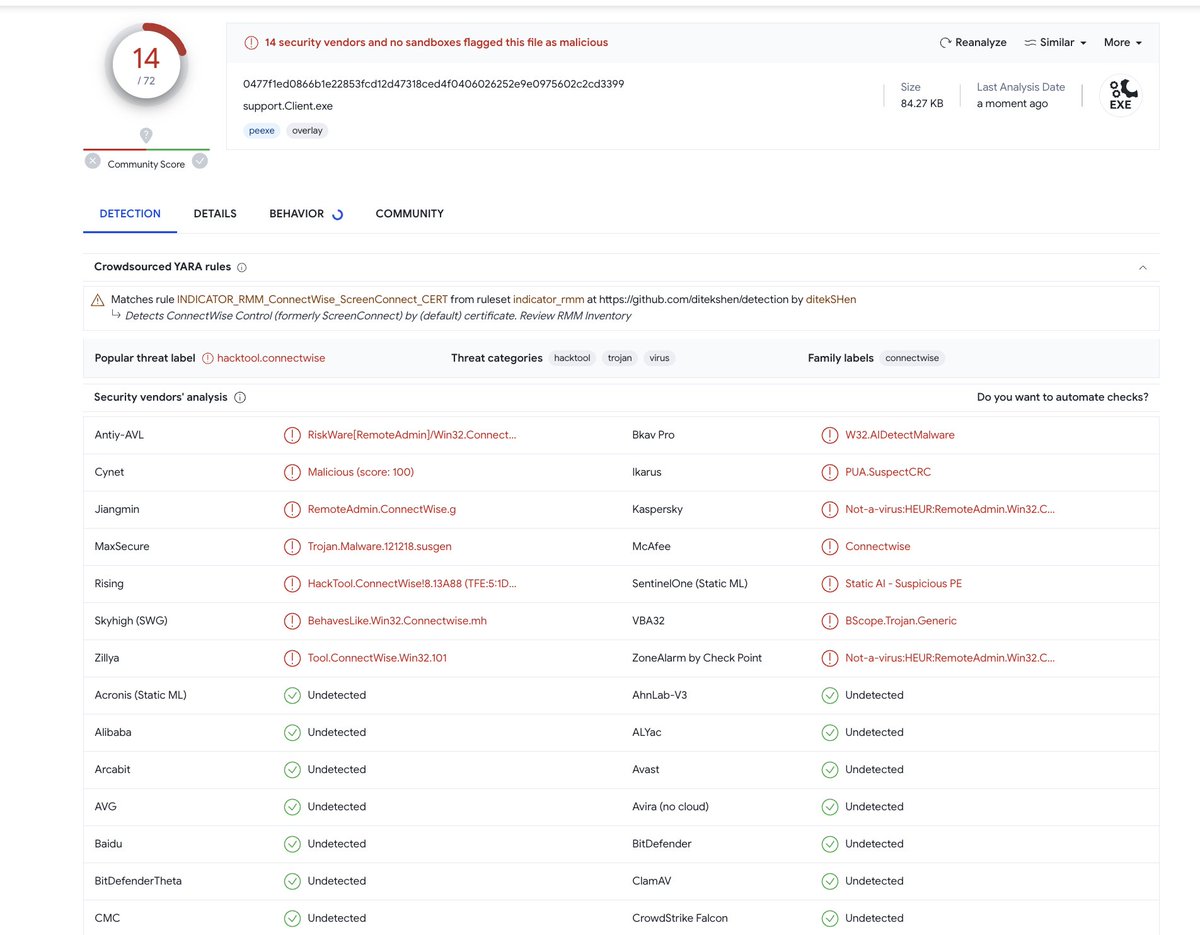
Task: Click the similar-files icon beside Similar
Action: click(1030, 43)
